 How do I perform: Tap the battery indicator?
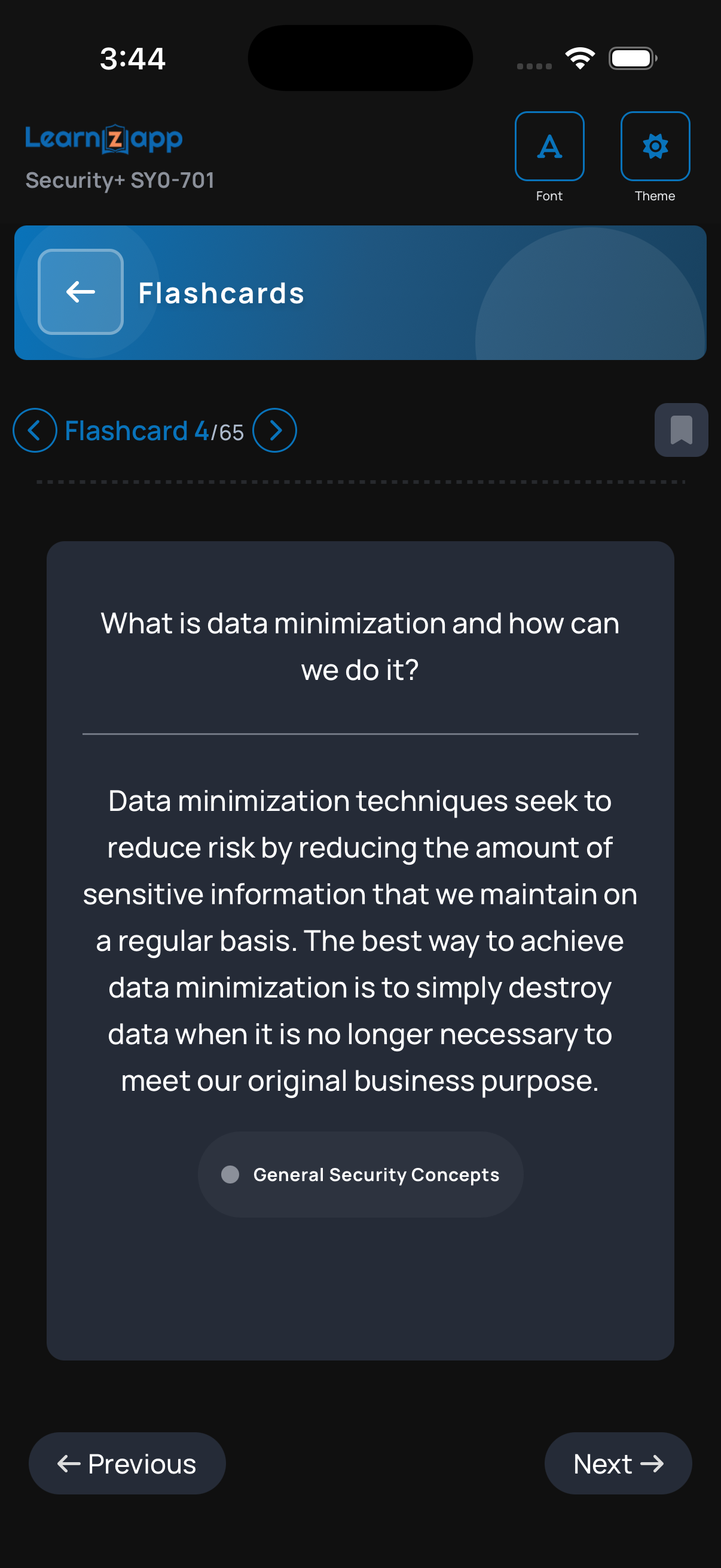click(632, 59)
